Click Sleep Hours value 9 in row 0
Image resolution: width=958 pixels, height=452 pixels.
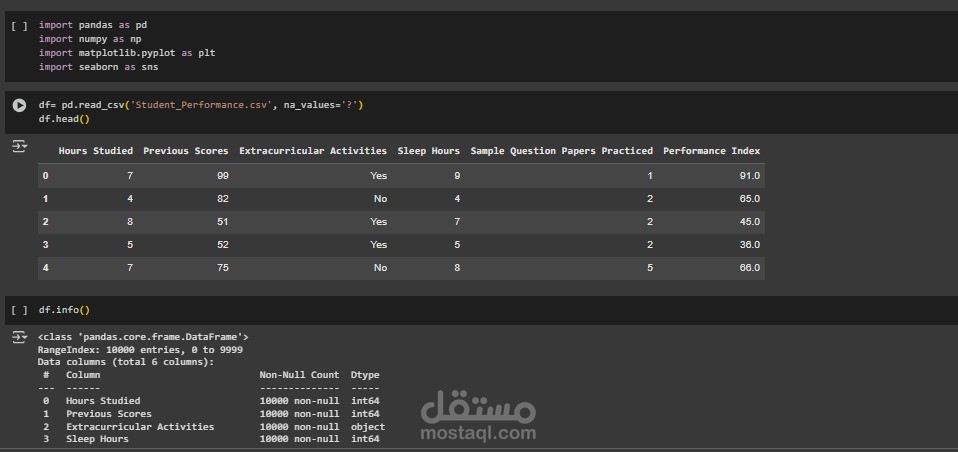coord(457,176)
